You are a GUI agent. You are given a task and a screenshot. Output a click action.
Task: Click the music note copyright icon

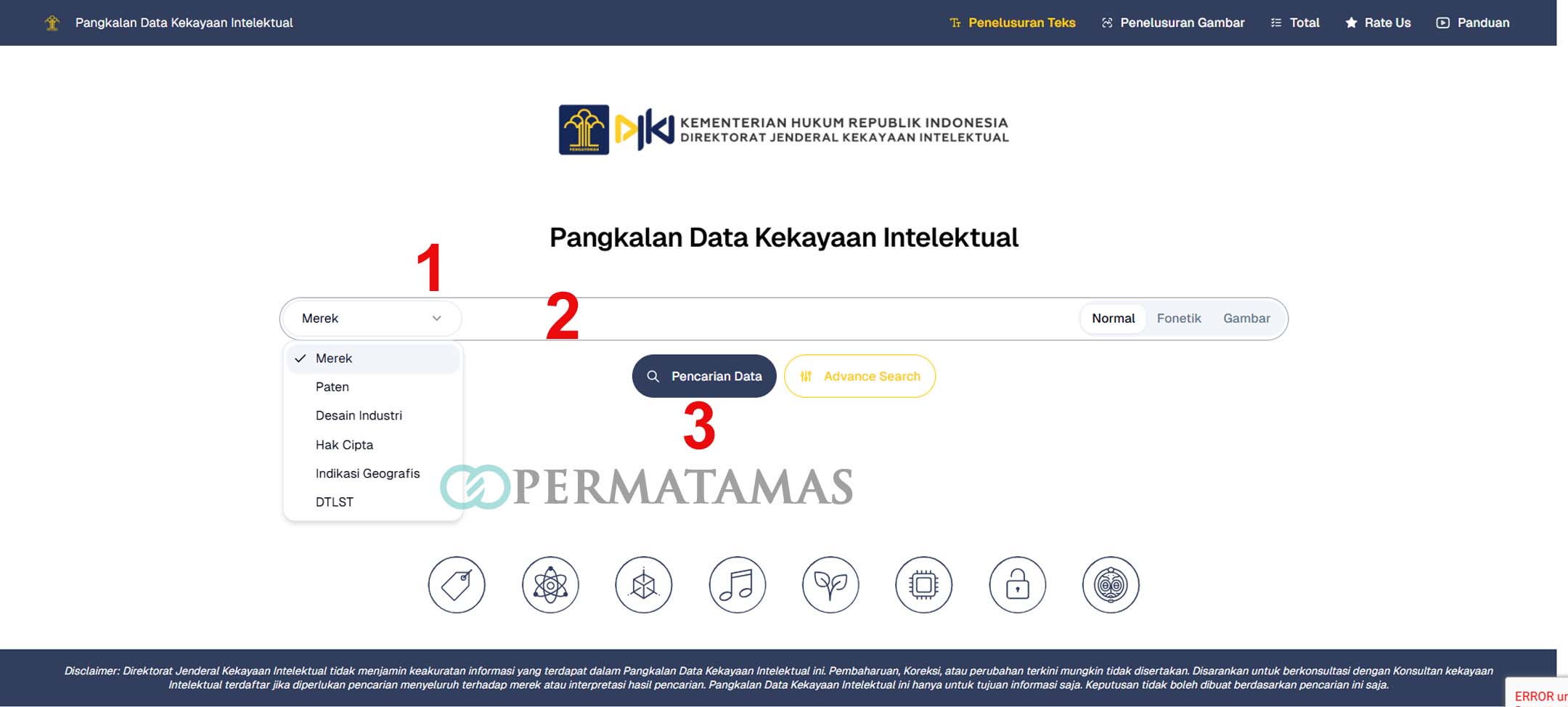[x=736, y=585]
